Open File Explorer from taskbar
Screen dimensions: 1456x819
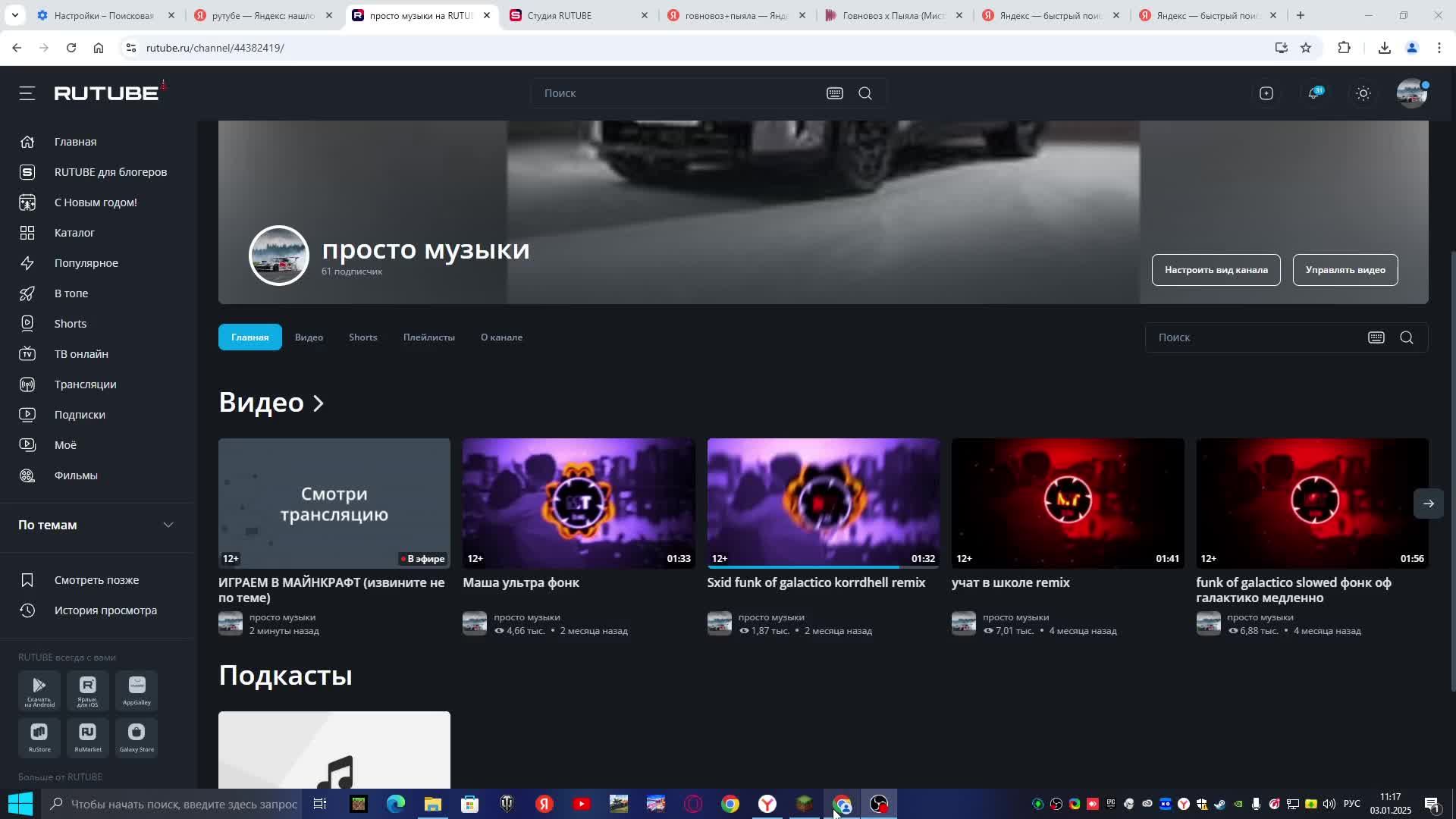pos(432,804)
